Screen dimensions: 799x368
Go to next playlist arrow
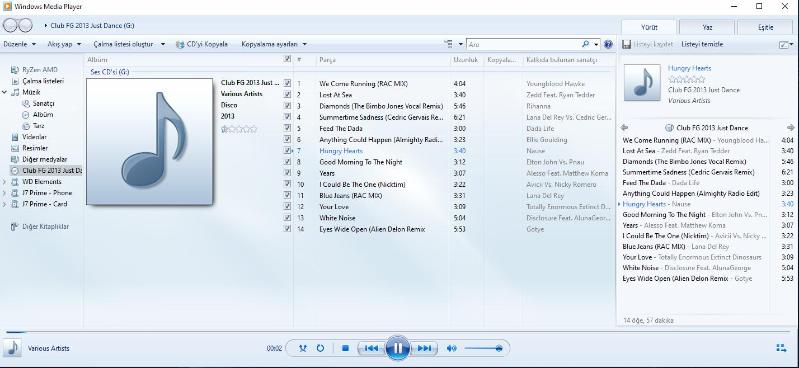(790, 127)
